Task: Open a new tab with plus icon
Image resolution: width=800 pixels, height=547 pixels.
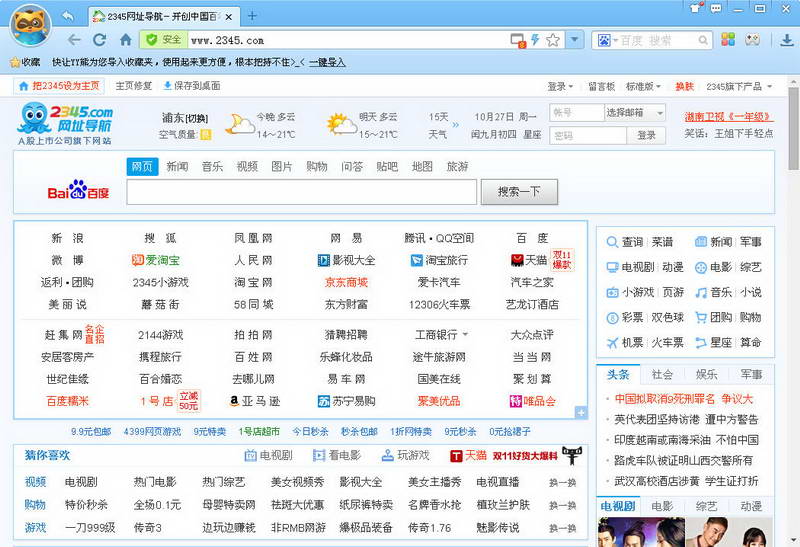Action: tap(252, 16)
